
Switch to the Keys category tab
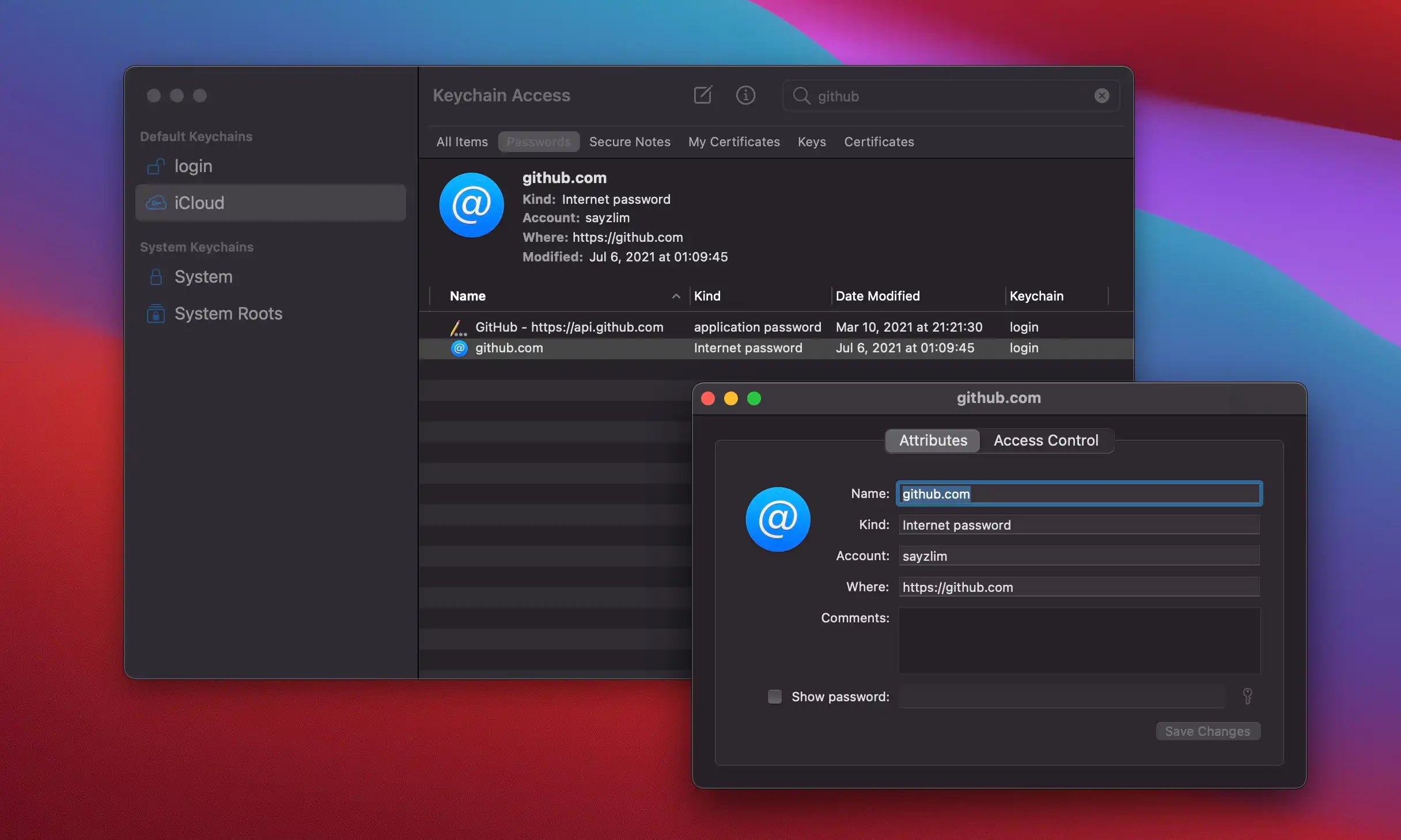(x=812, y=142)
